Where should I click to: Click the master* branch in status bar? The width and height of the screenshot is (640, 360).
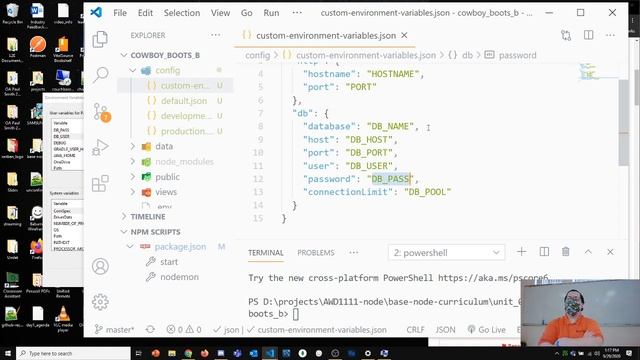click(114, 329)
